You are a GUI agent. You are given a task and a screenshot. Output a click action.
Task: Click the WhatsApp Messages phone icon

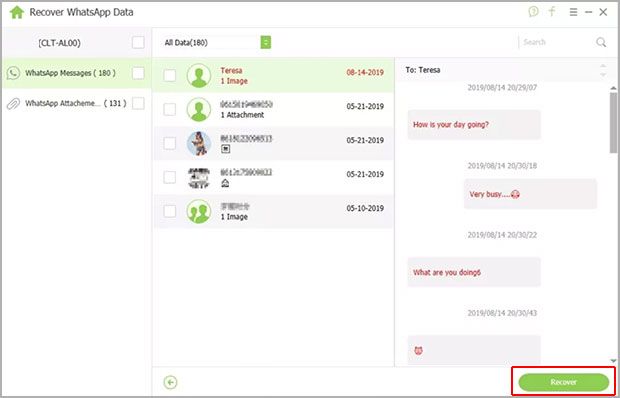13,73
